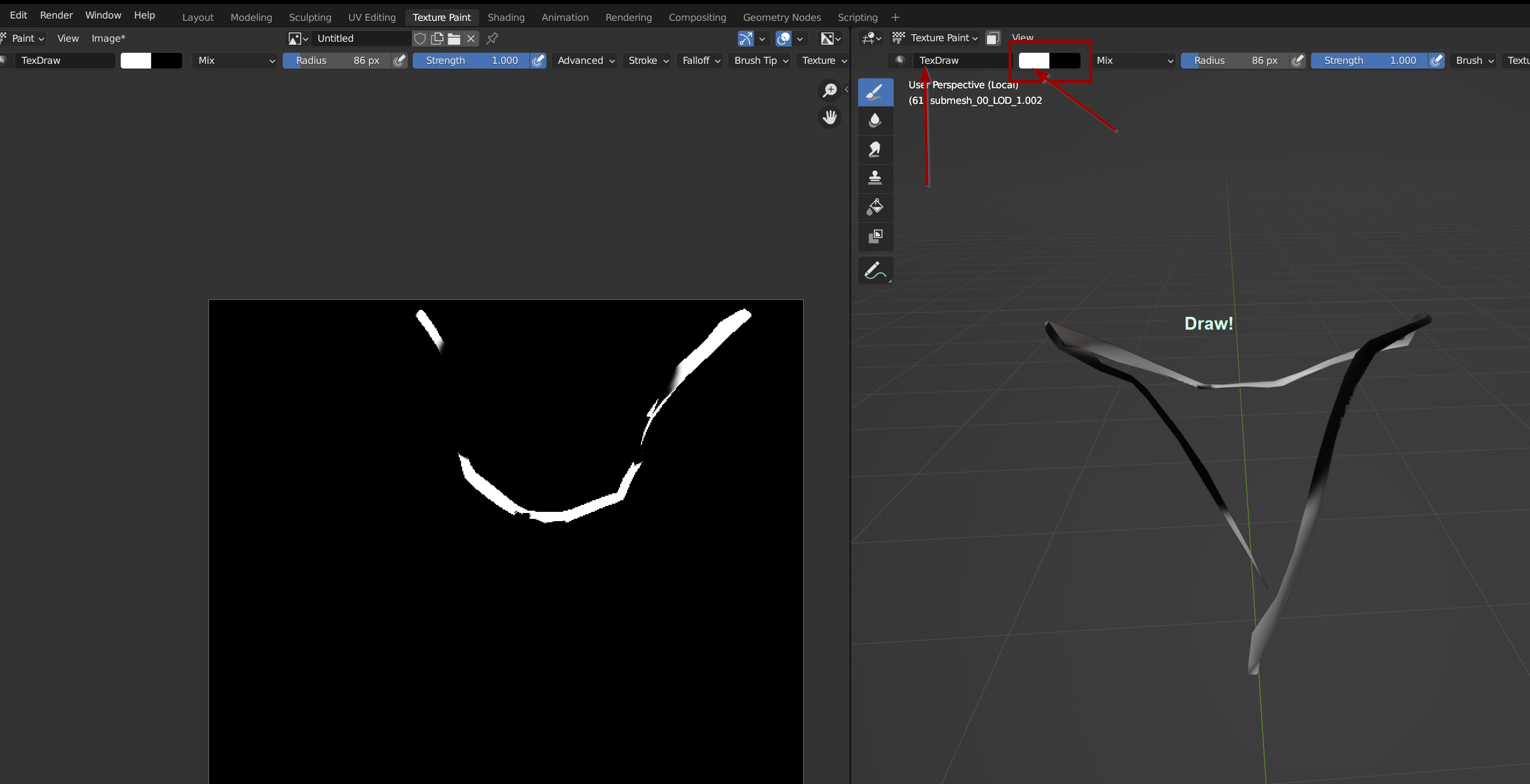Screen dimensions: 1530x784
Task: Open the Image* menu in the image editor
Action: [x=108, y=38]
